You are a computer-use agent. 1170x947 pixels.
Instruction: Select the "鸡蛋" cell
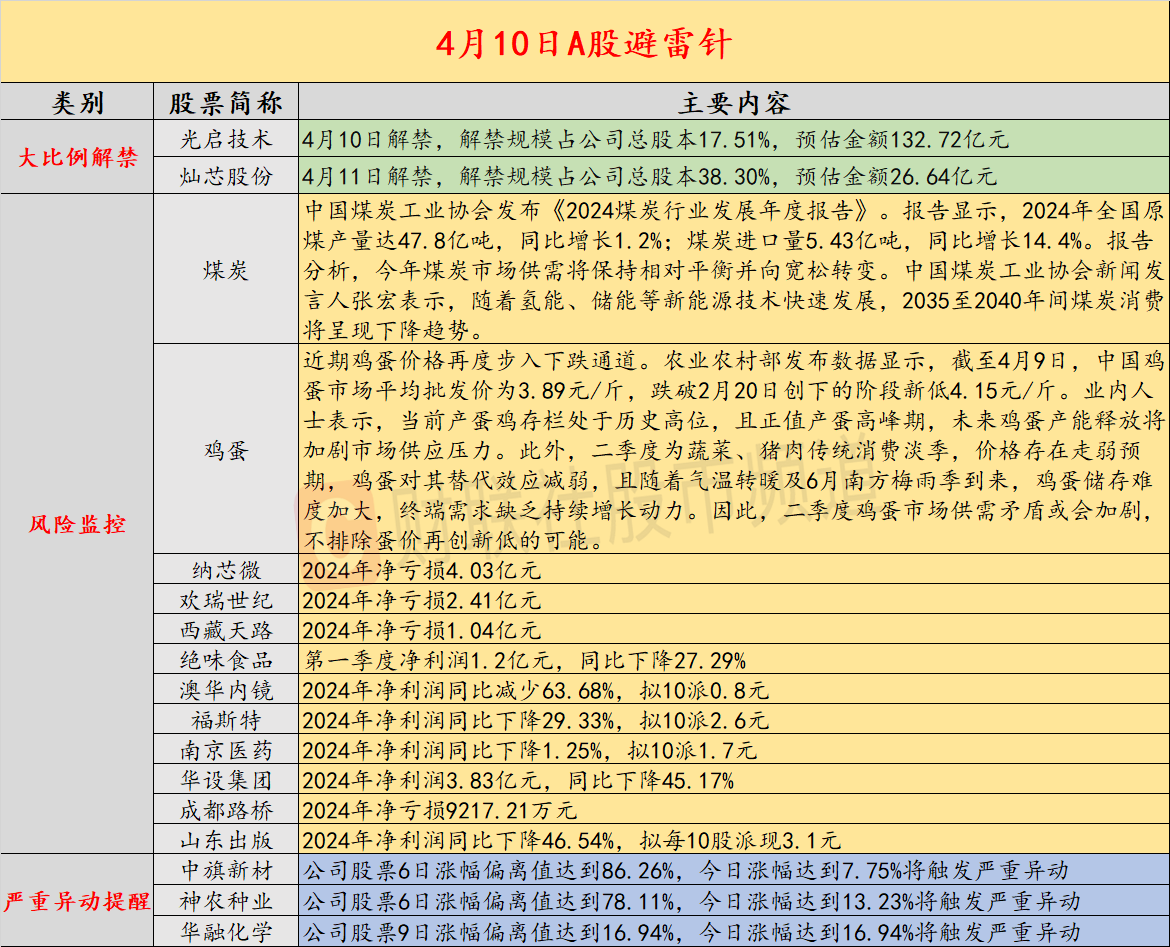[x=226, y=450]
